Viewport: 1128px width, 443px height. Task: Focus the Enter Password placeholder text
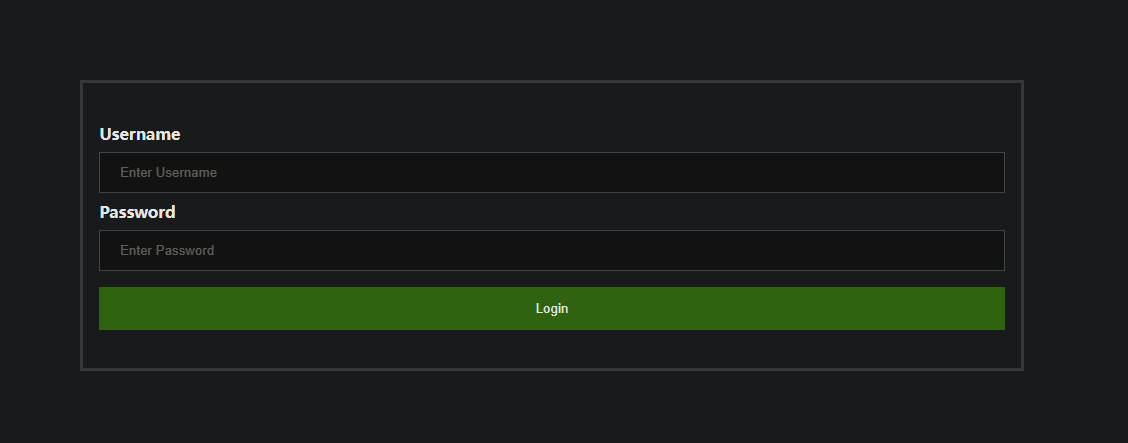[x=167, y=250]
